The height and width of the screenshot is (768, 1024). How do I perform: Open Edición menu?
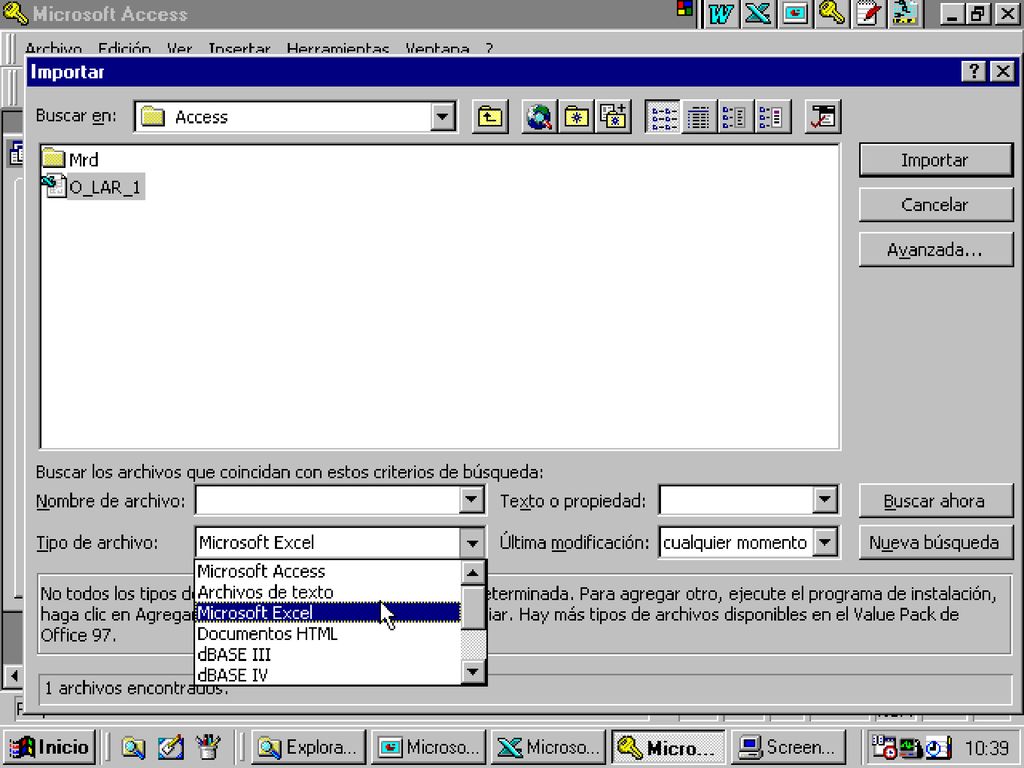coord(124,49)
